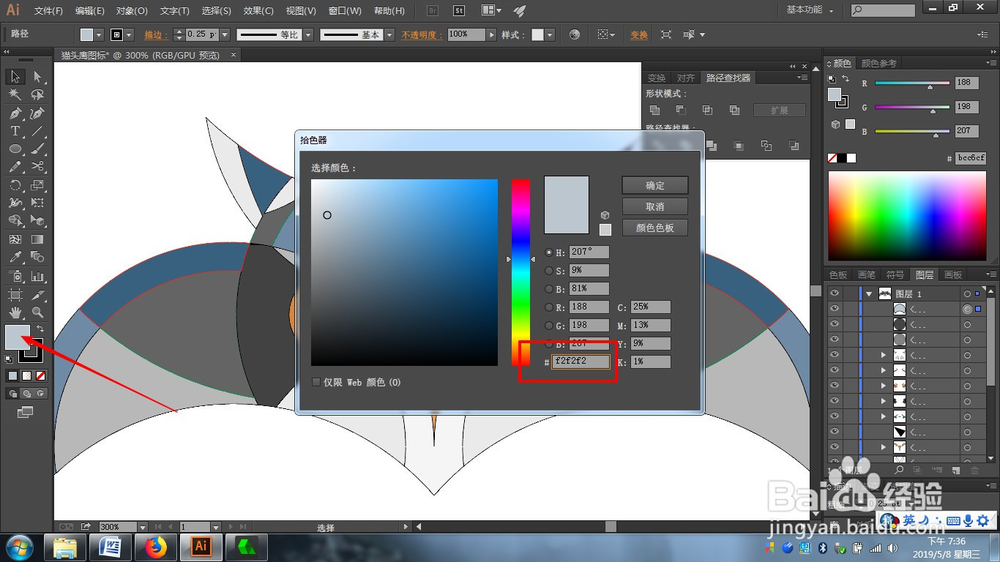The image size is (1000, 562).
Task: Open the 对象(O) menu
Action: coord(132,11)
